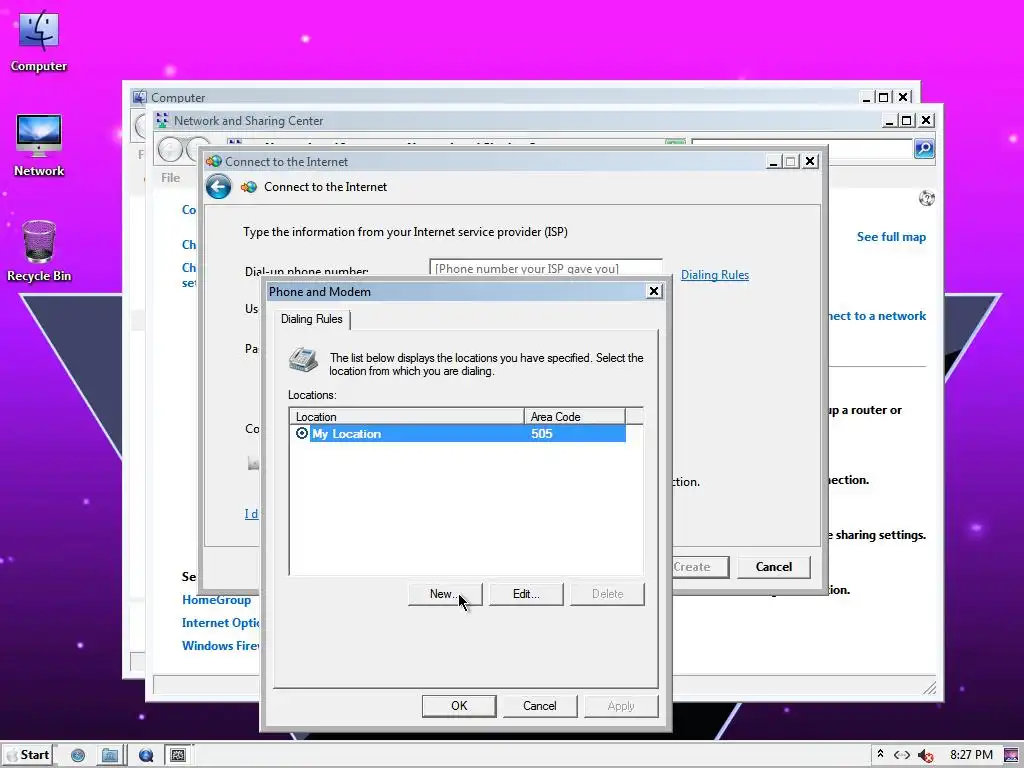Click OK in Phone and Modem dialog
Screen dimensions: 1024x768
(x=459, y=706)
